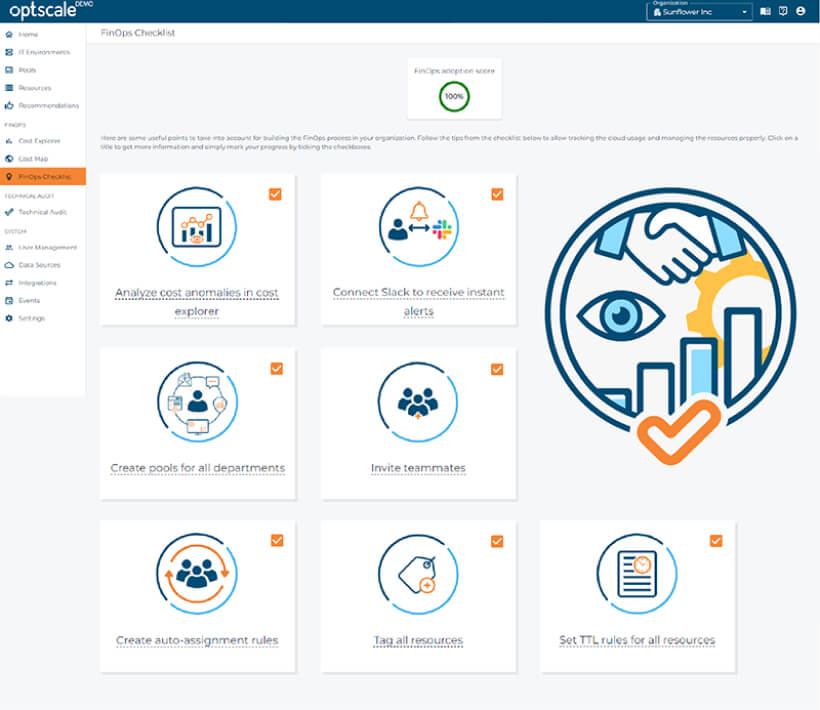
Task: Open Recommendations in the sidebar
Action: coord(43,106)
